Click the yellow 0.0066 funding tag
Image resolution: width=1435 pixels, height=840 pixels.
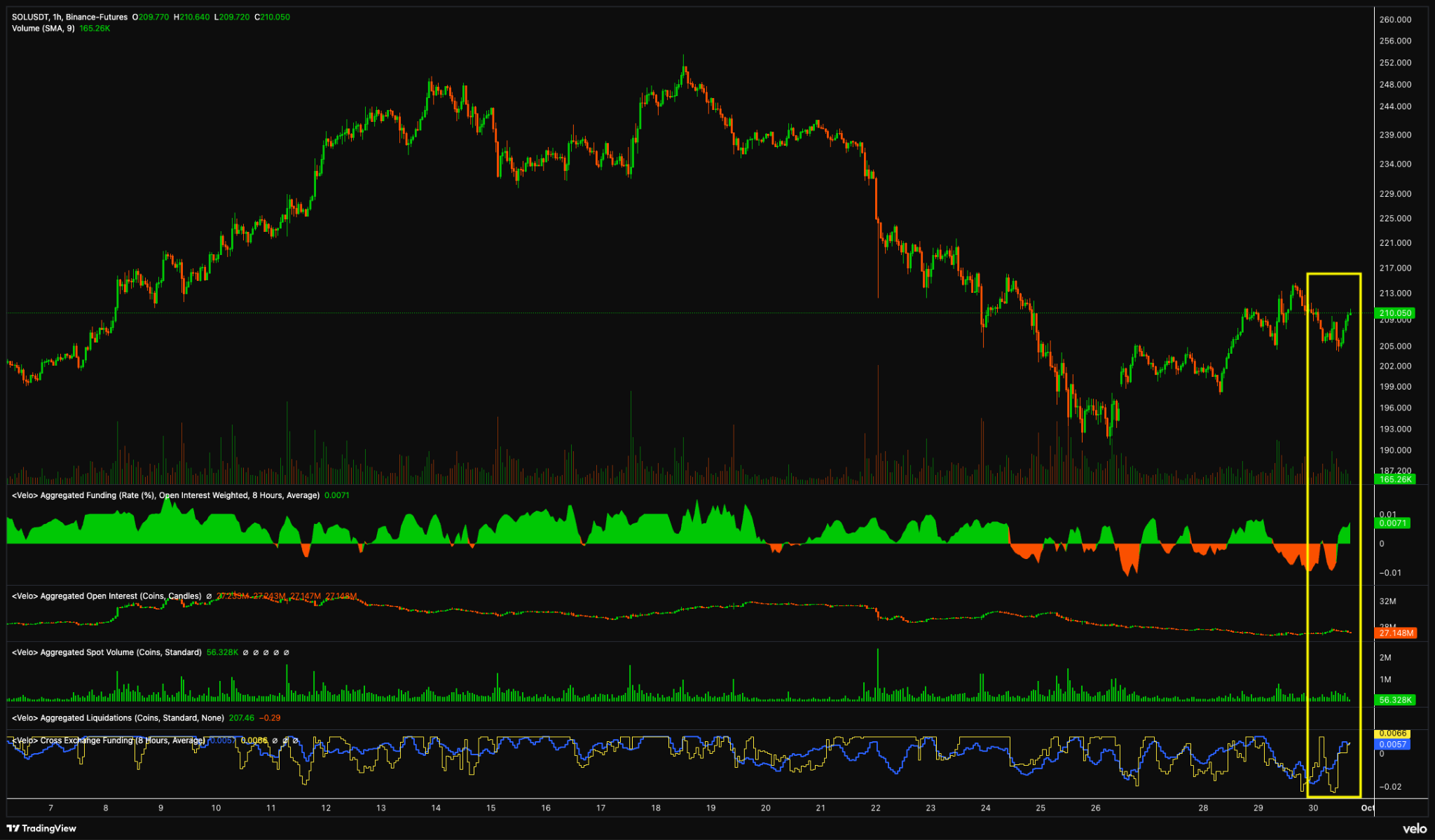tap(1392, 734)
